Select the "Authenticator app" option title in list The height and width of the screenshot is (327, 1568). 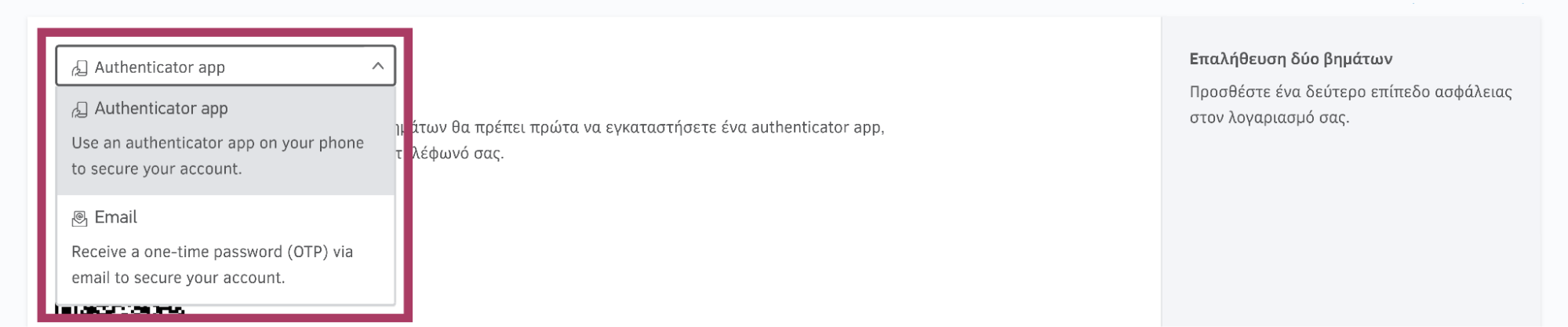pos(161,109)
